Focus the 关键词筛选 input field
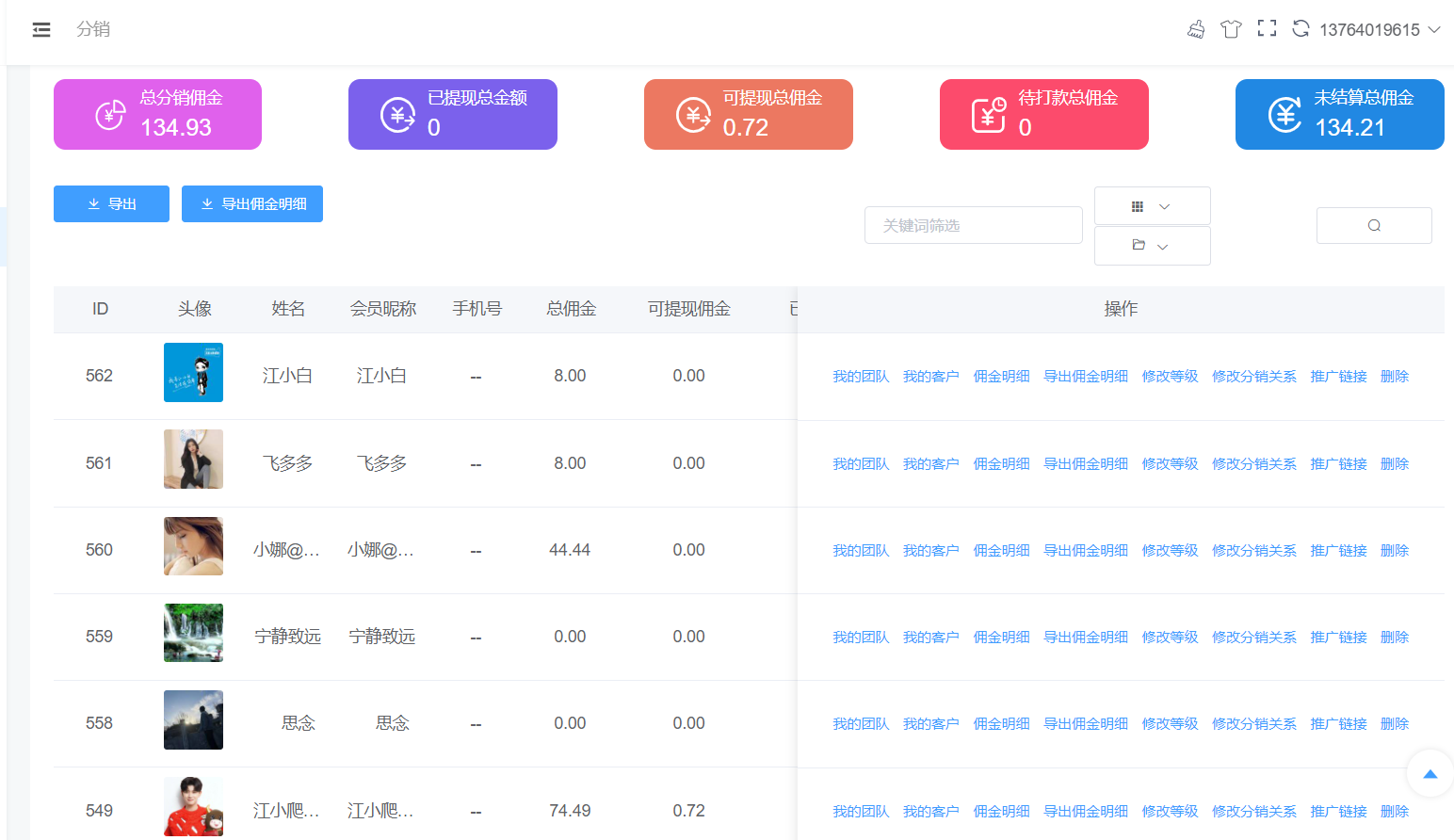This screenshot has width=1454, height=840. (974, 225)
